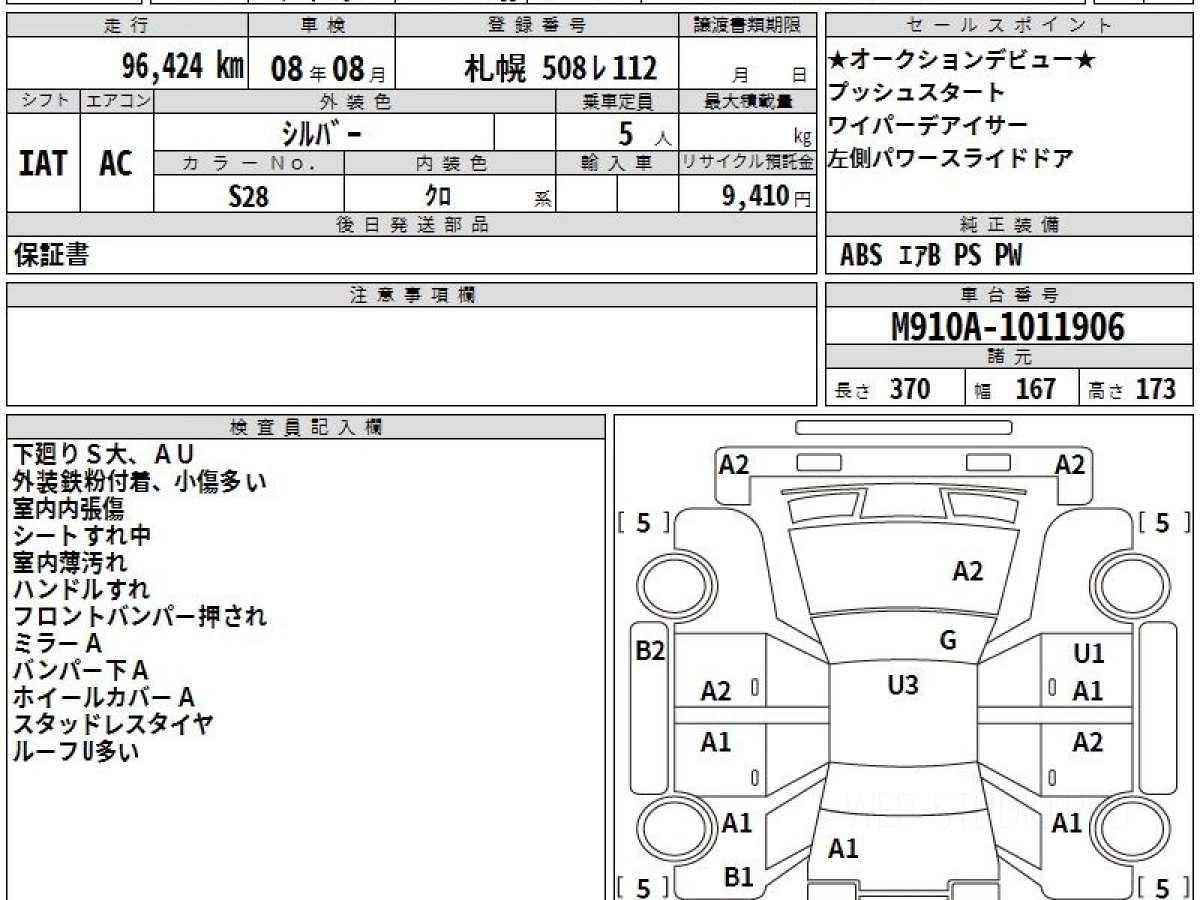Select the 外装色 header
1200x900 pixels.
click(x=355, y=101)
